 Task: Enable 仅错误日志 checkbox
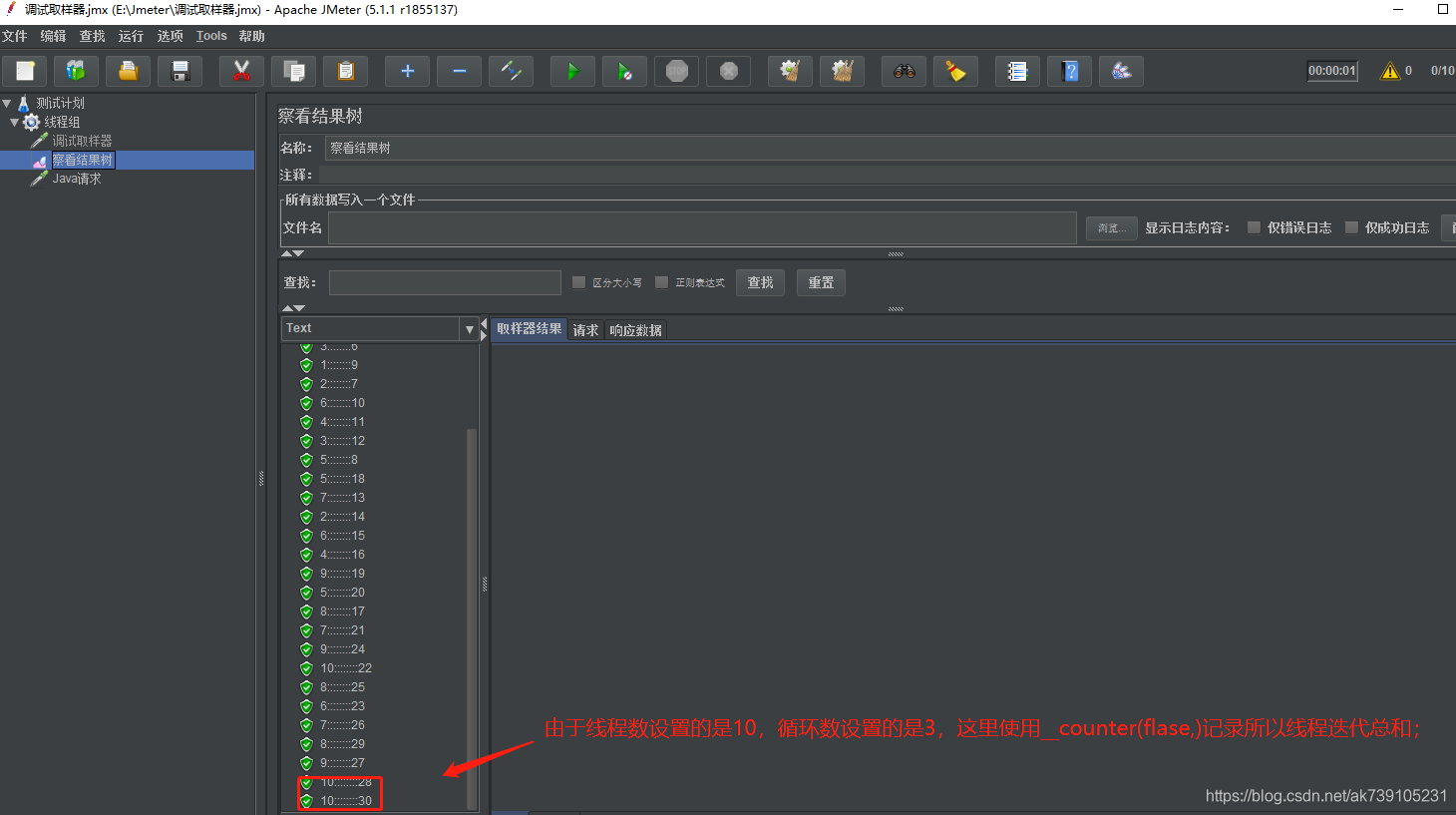(x=1255, y=227)
